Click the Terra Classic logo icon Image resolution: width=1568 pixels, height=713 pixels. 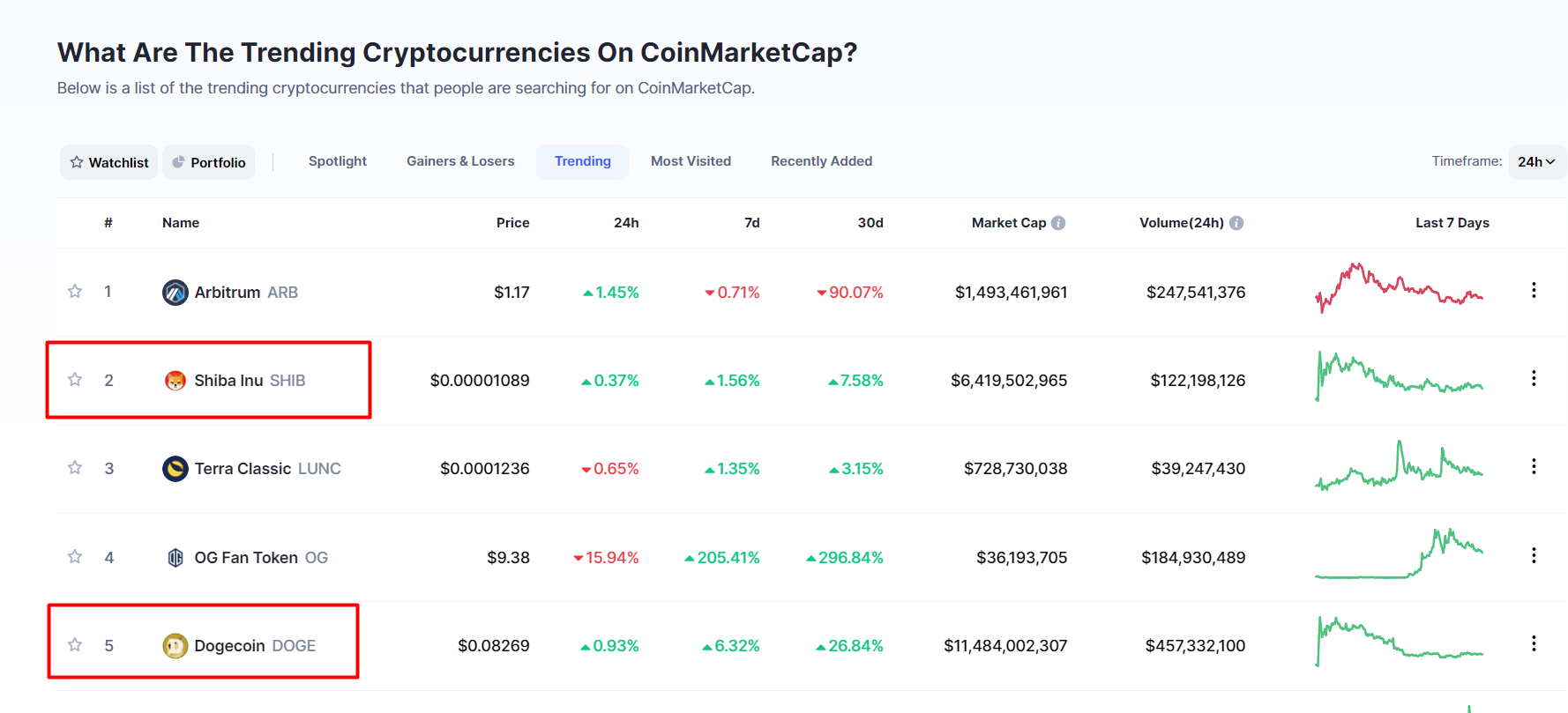pos(175,469)
